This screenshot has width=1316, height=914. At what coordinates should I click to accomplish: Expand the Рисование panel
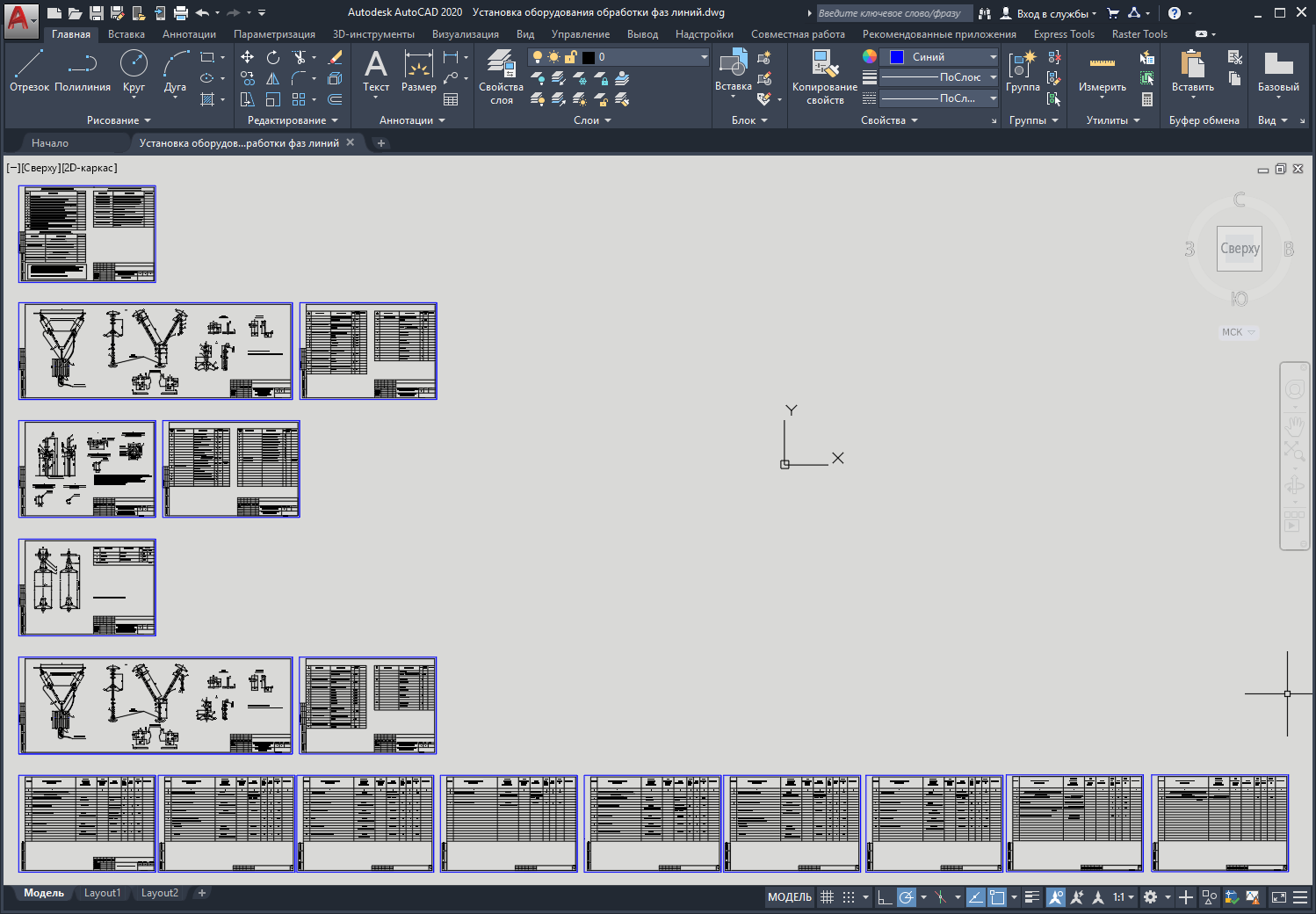click(x=119, y=120)
